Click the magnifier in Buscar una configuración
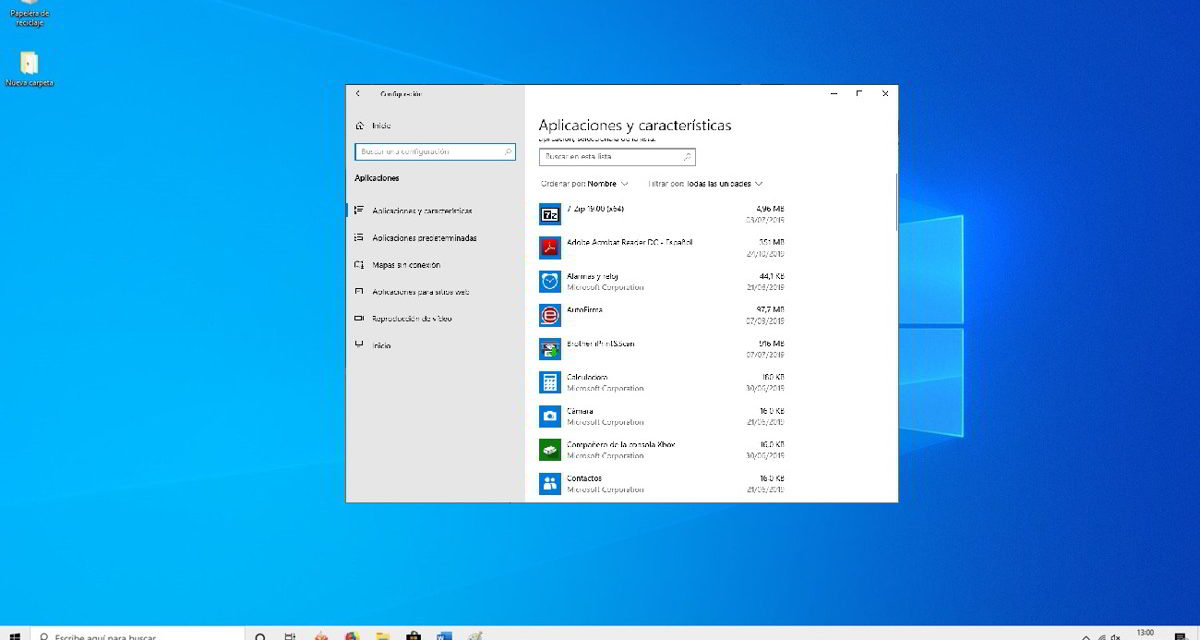The width and height of the screenshot is (1200, 640). [507, 152]
